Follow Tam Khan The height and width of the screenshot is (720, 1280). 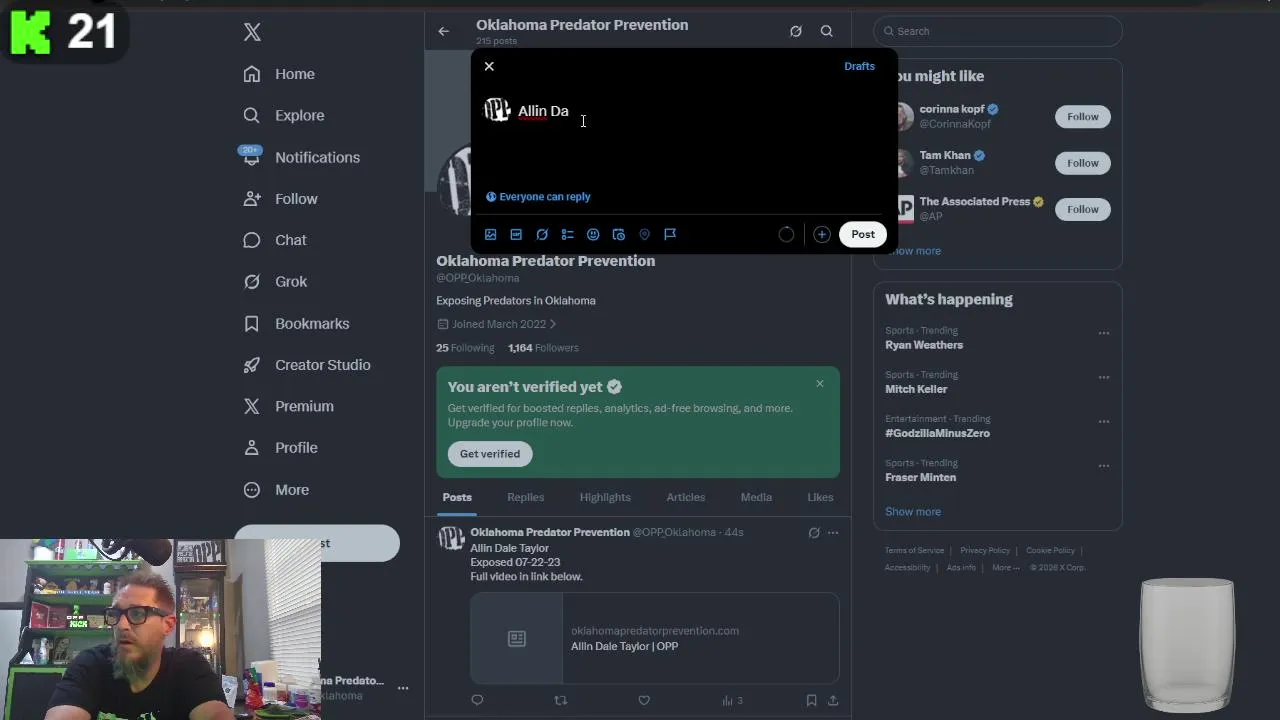(1082, 163)
